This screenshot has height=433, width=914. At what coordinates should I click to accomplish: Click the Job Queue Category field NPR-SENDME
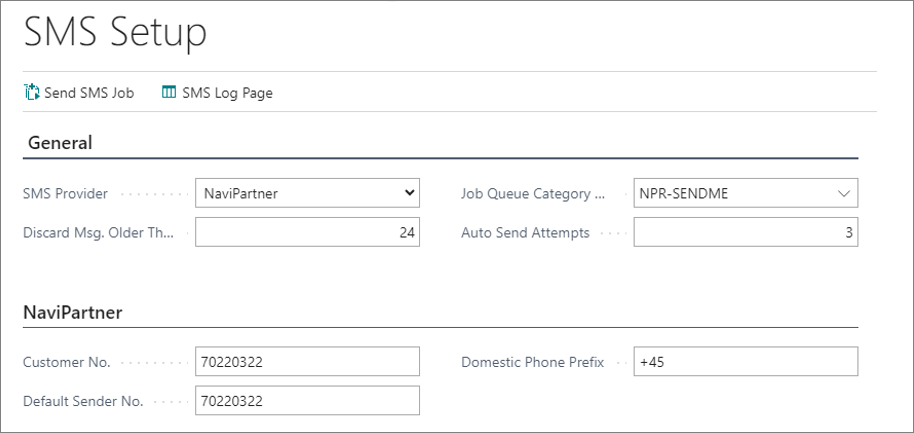coord(746,193)
